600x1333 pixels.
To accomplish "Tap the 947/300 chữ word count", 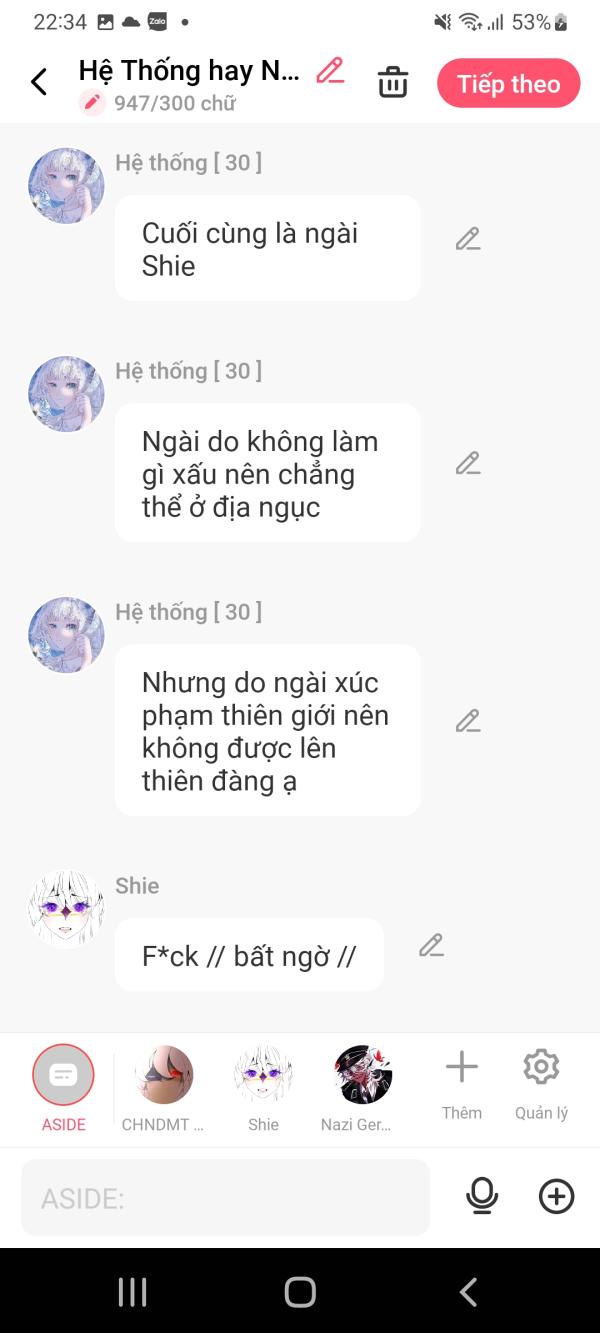I will coord(174,103).
